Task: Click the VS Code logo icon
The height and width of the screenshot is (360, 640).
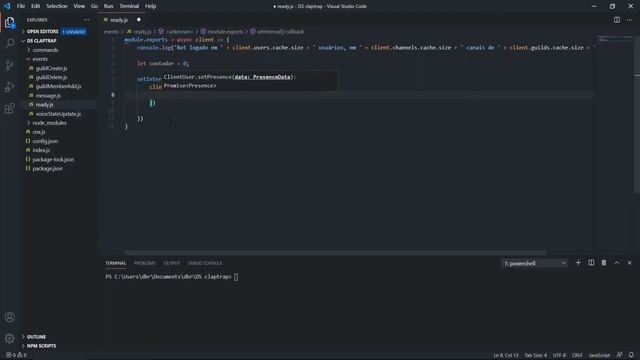Action: coord(7,6)
